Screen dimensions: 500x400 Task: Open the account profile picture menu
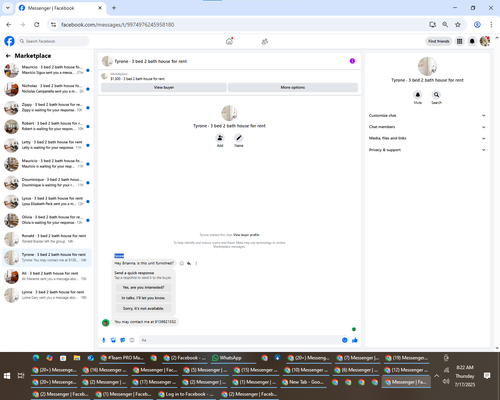[485, 41]
